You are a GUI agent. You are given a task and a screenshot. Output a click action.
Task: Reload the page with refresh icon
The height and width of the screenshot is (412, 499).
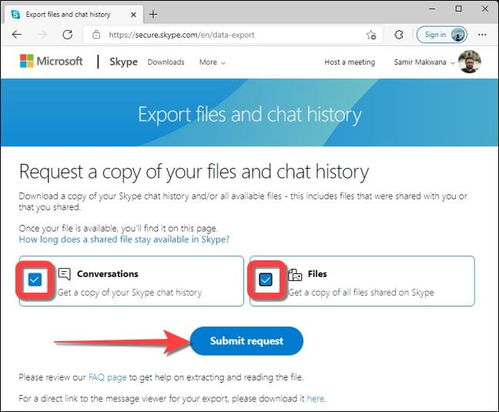coord(68,35)
